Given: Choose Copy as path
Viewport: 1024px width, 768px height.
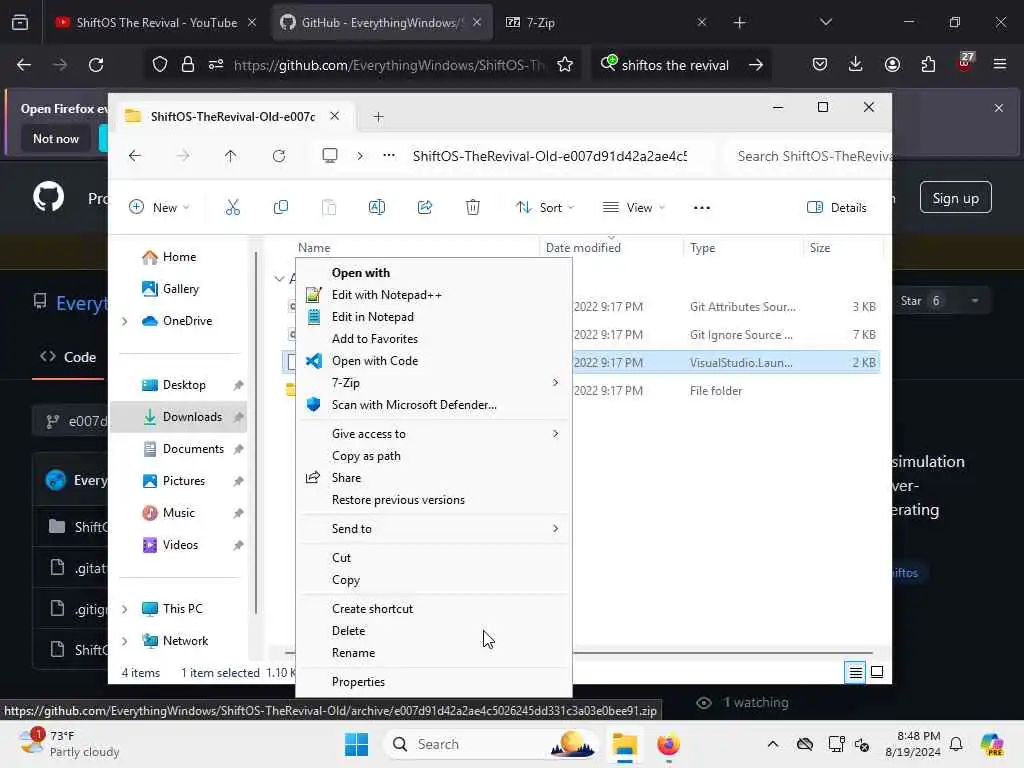Looking at the screenshot, I should coord(434,456).
